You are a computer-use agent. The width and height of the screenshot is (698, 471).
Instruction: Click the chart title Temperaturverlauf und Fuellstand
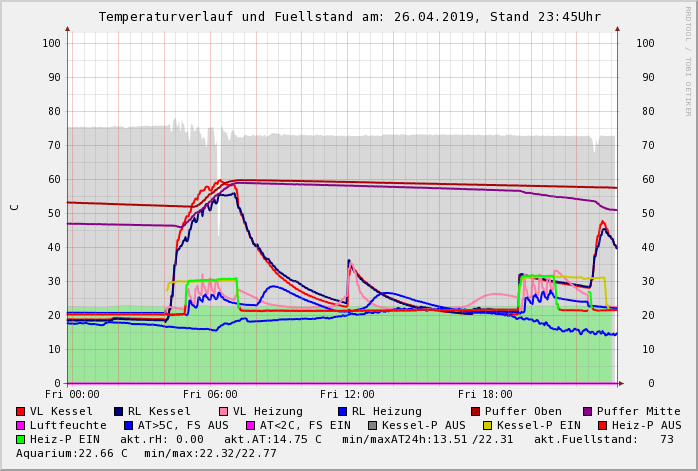click(349, 17)
